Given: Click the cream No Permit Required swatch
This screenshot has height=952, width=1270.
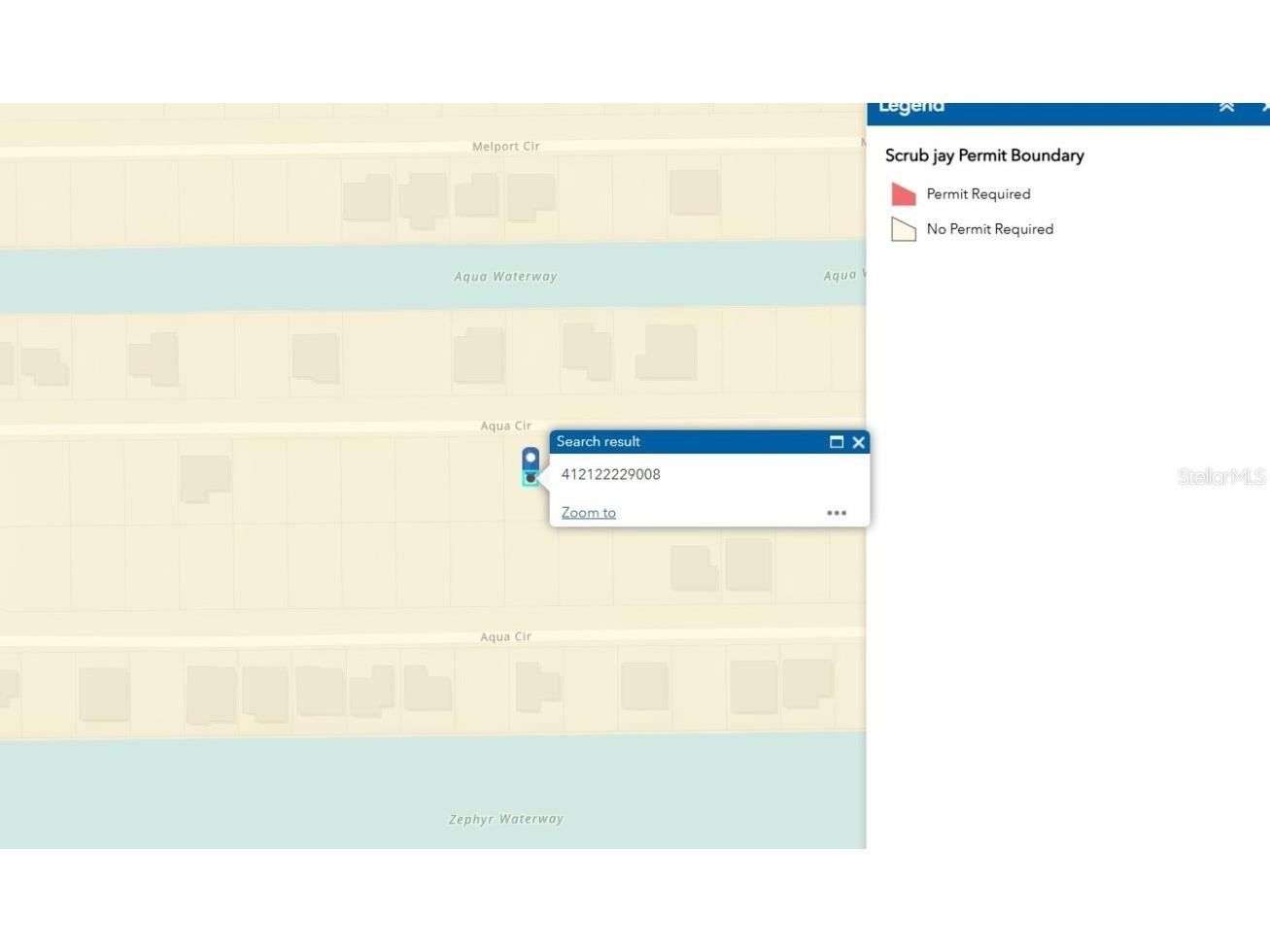Looking at the screenshot, I should click(x=903, y=229).
